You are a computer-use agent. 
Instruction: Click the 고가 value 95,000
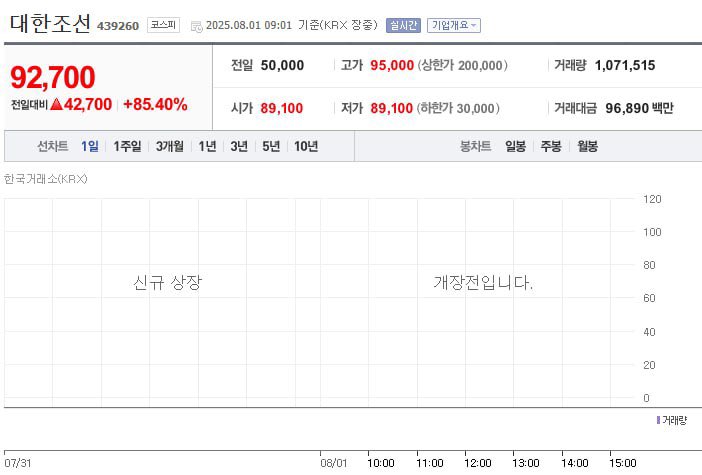392,65
